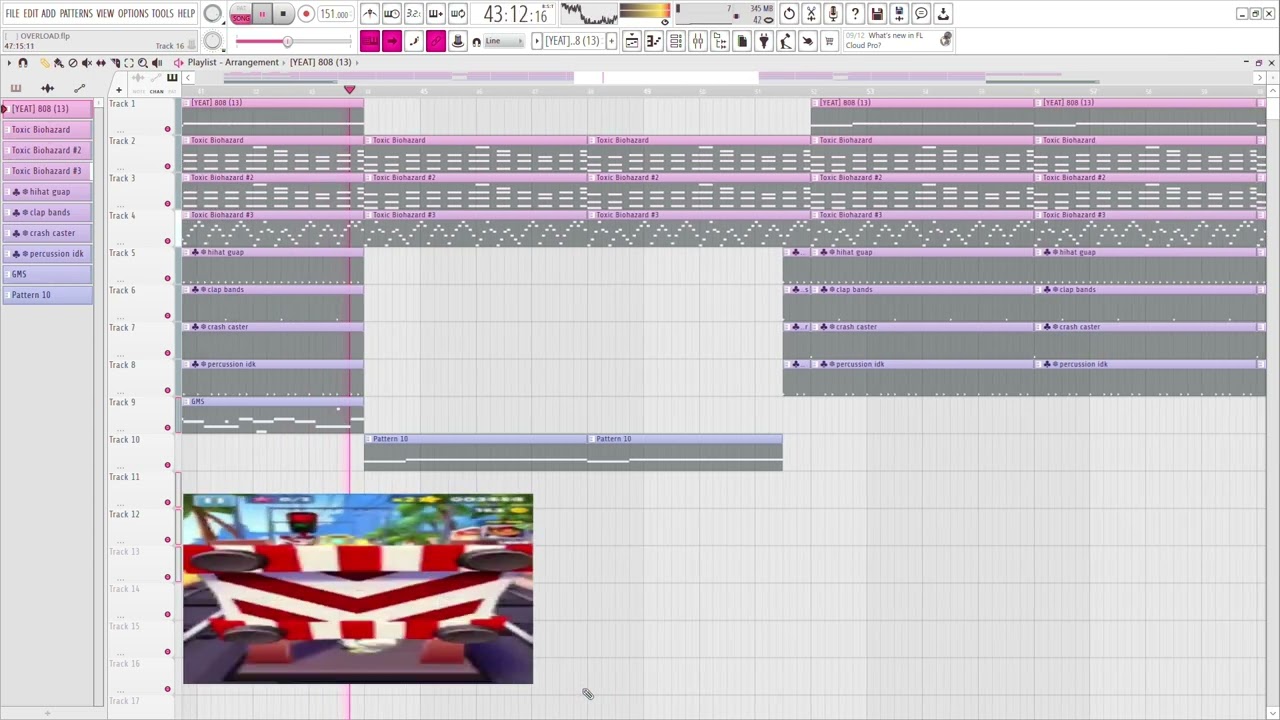Open the help question mark icon
The image size is (1280, 720).
tap(855, 14)
